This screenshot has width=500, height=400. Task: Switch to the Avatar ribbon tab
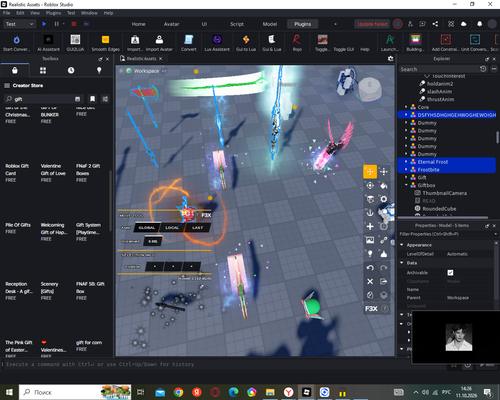point(171,24)
